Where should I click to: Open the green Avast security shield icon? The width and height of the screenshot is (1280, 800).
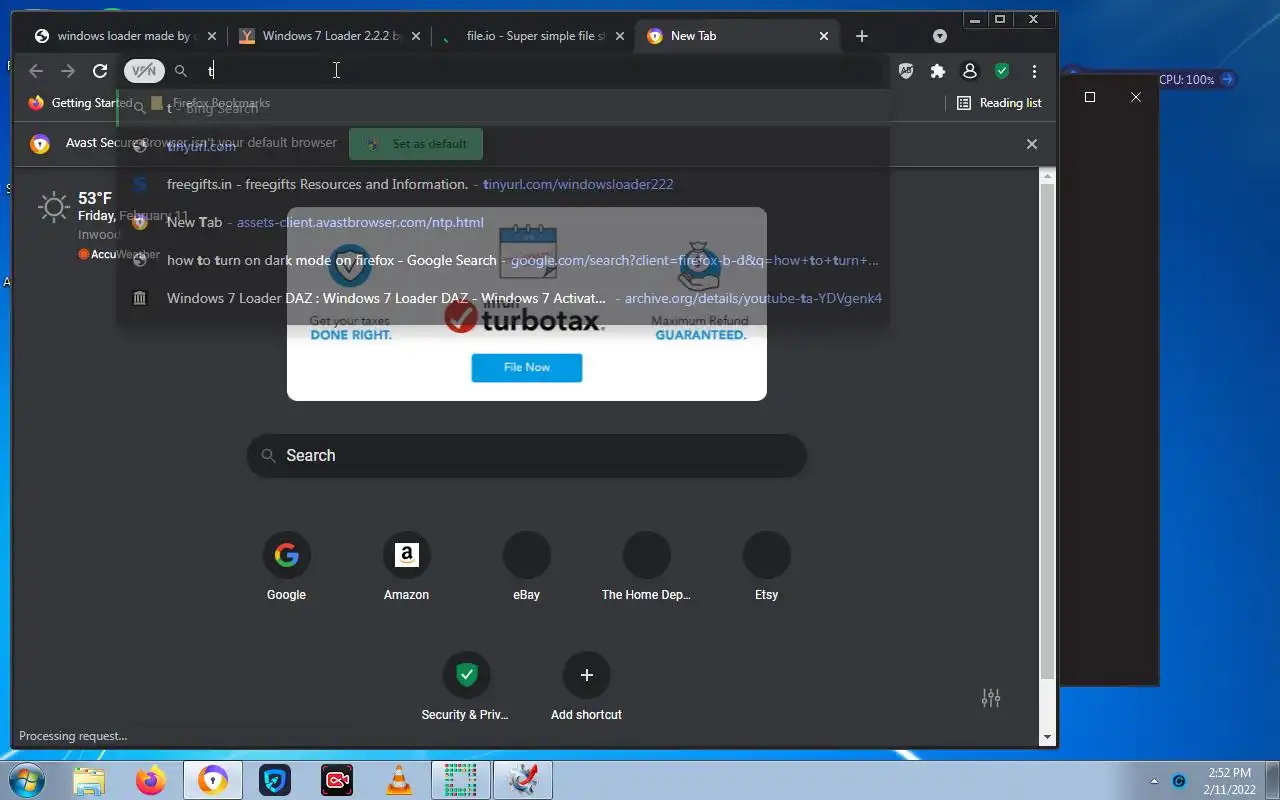pyautogui.click(x=1001, y=71)
